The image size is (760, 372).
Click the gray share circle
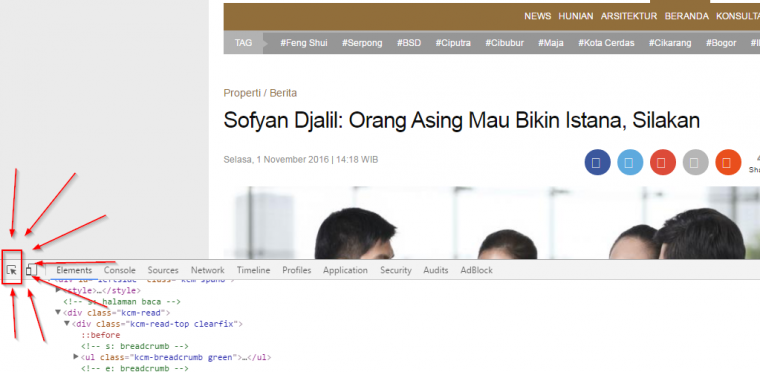[695, 162]
